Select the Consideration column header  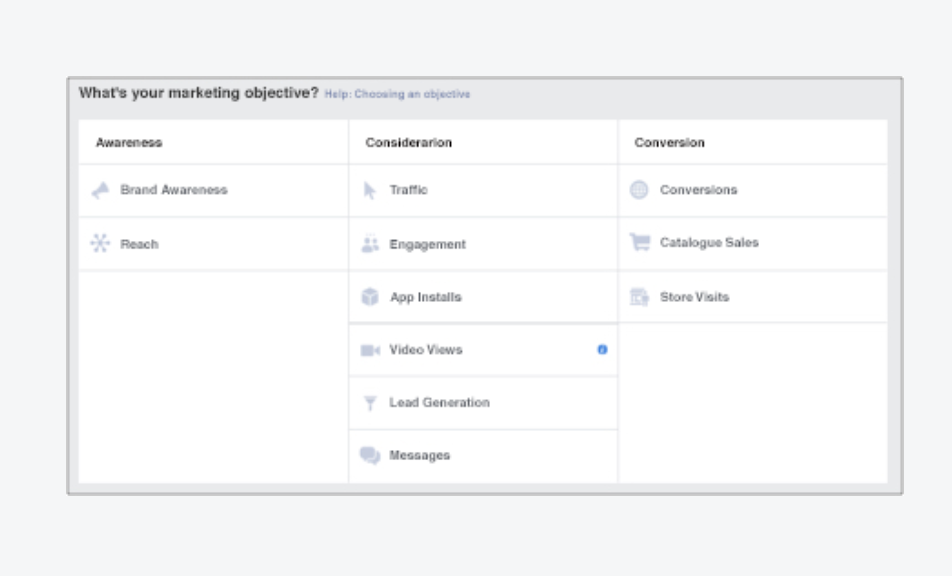pyautogui.click(x=408, y=143)
